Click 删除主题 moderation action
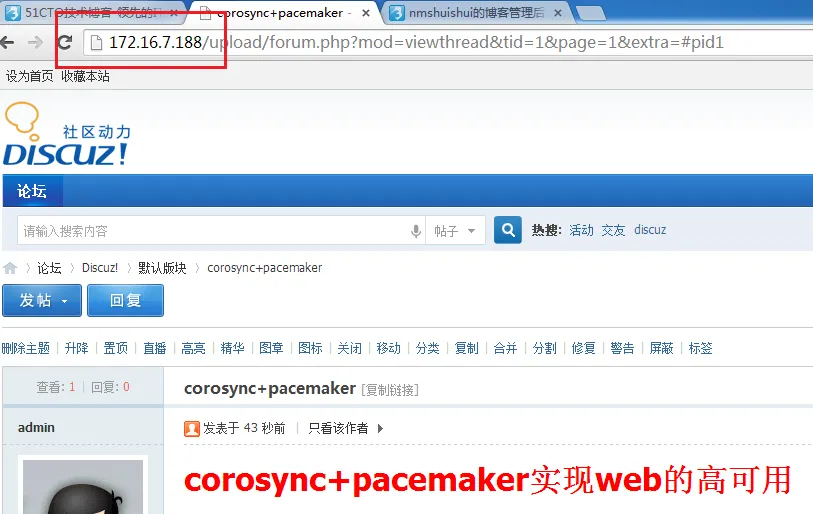The width and height of the screenshot is (813, 514). 26,348
